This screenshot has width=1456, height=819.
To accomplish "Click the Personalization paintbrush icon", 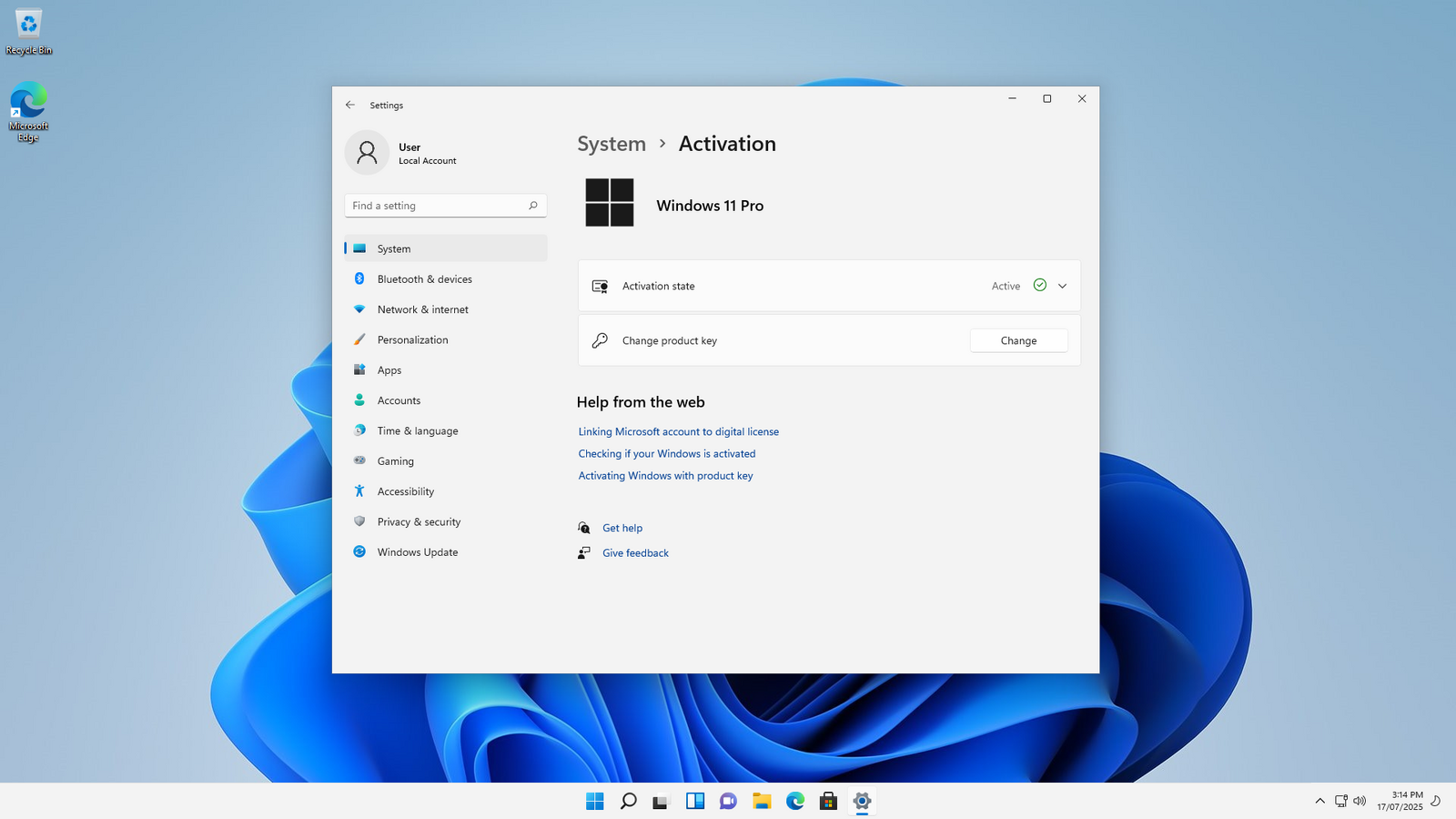I will [x=359, y=339].
